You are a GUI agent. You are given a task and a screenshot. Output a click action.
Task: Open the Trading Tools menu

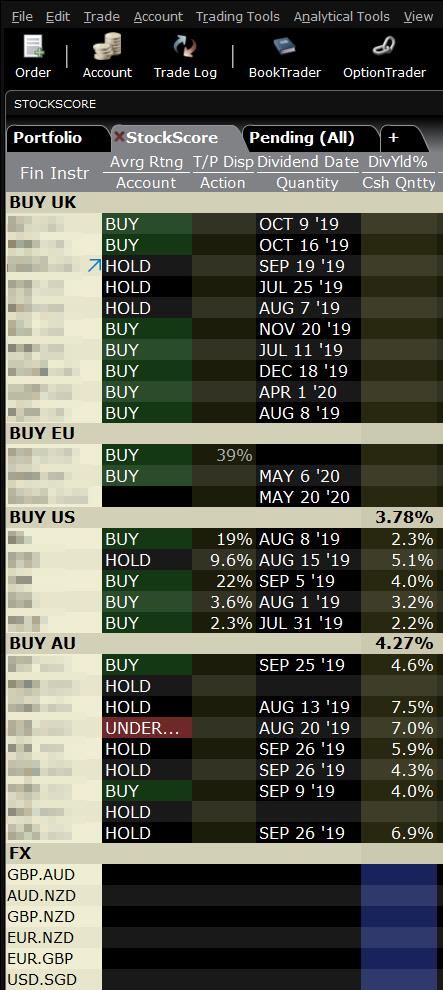[237, 16]
